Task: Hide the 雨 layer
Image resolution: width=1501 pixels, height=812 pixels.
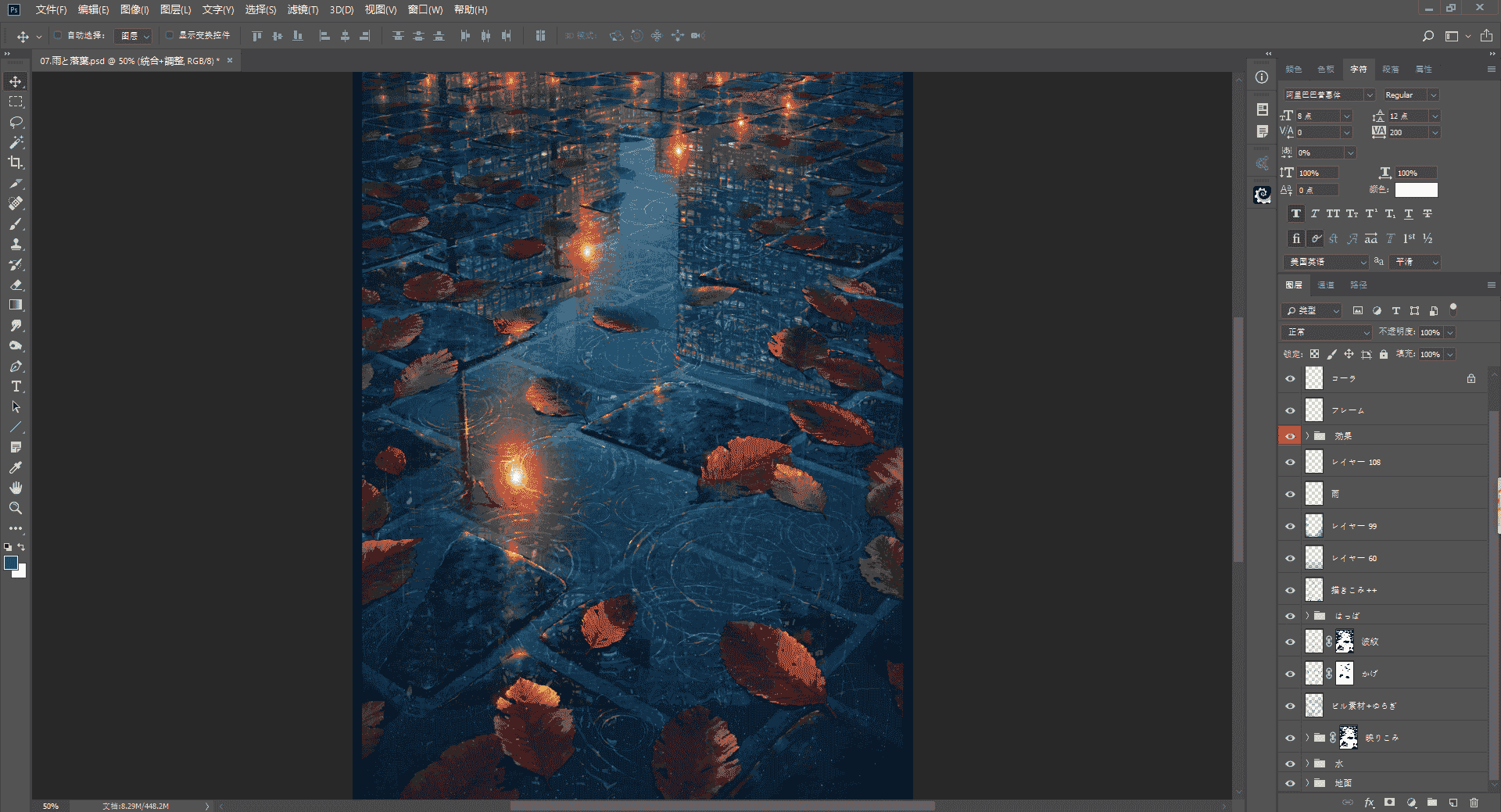Action: [1290, 494]
